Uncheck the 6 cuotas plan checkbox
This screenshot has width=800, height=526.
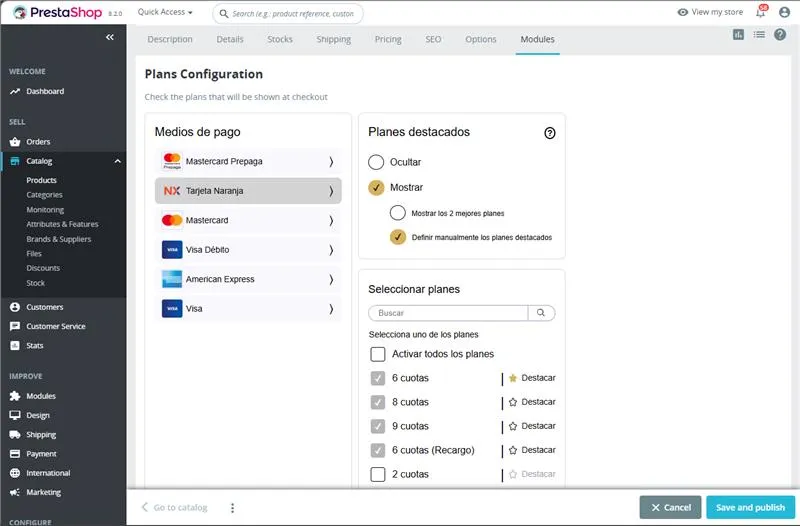[378, 378]
